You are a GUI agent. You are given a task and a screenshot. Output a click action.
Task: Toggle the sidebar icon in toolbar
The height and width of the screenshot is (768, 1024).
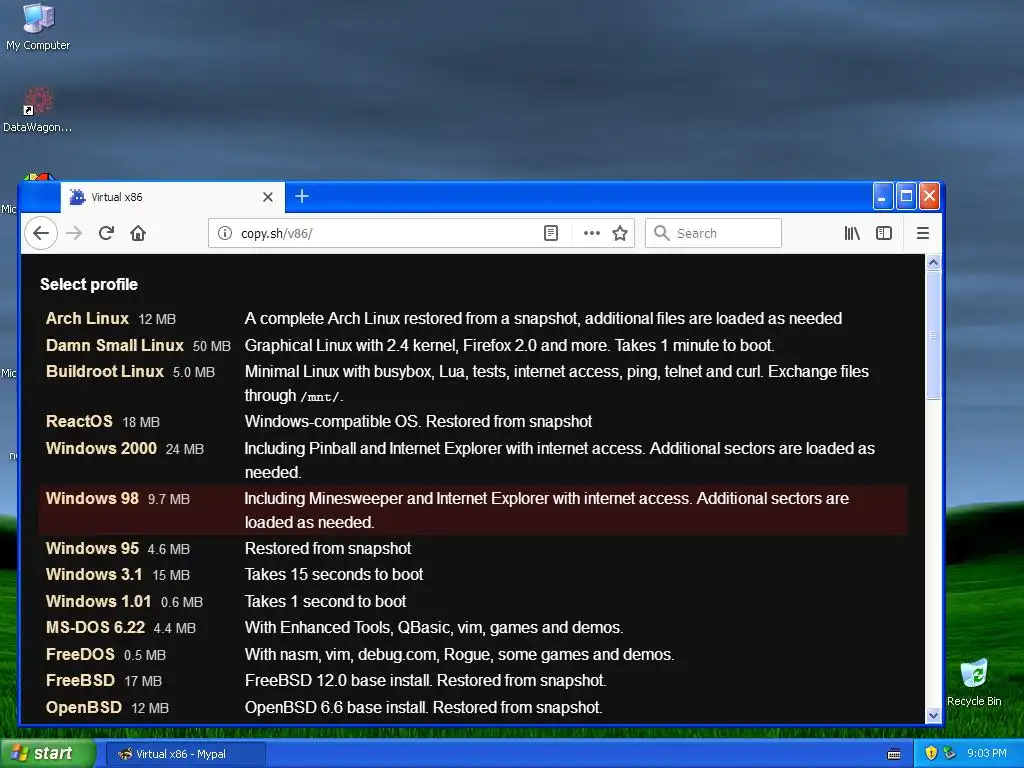tap(884, 233)
